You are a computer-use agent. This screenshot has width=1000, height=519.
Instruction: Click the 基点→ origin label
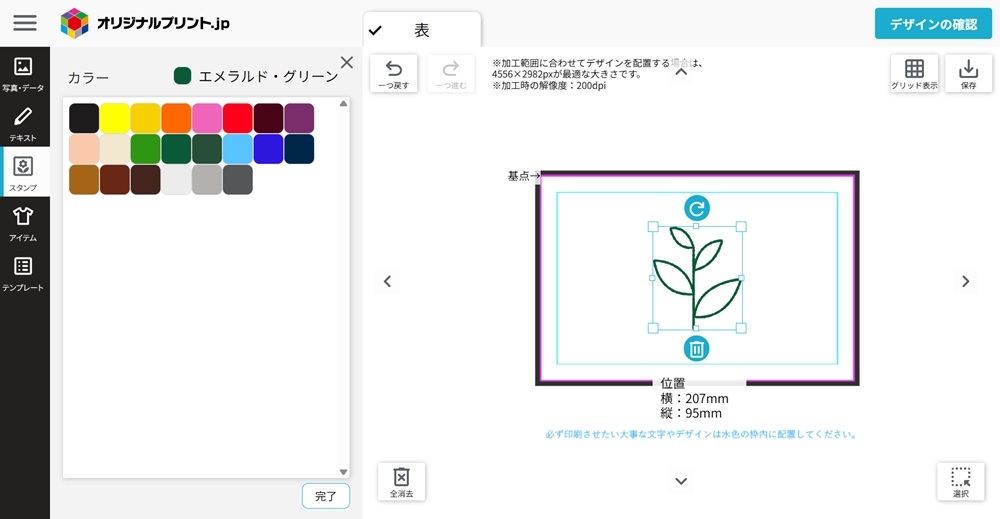524,175
